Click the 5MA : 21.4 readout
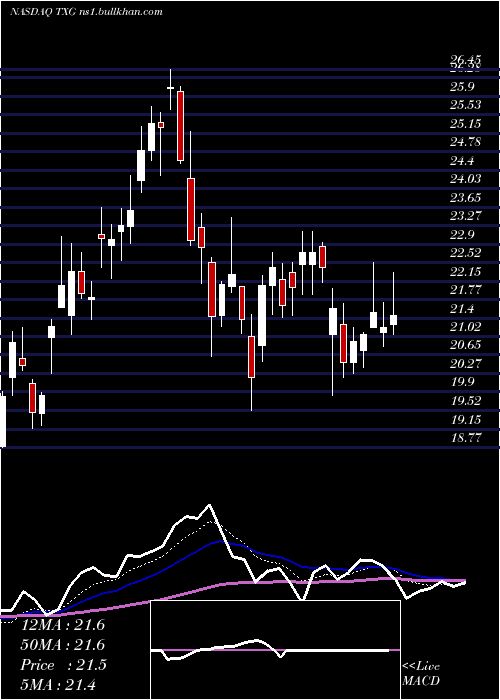 (59, 685)
